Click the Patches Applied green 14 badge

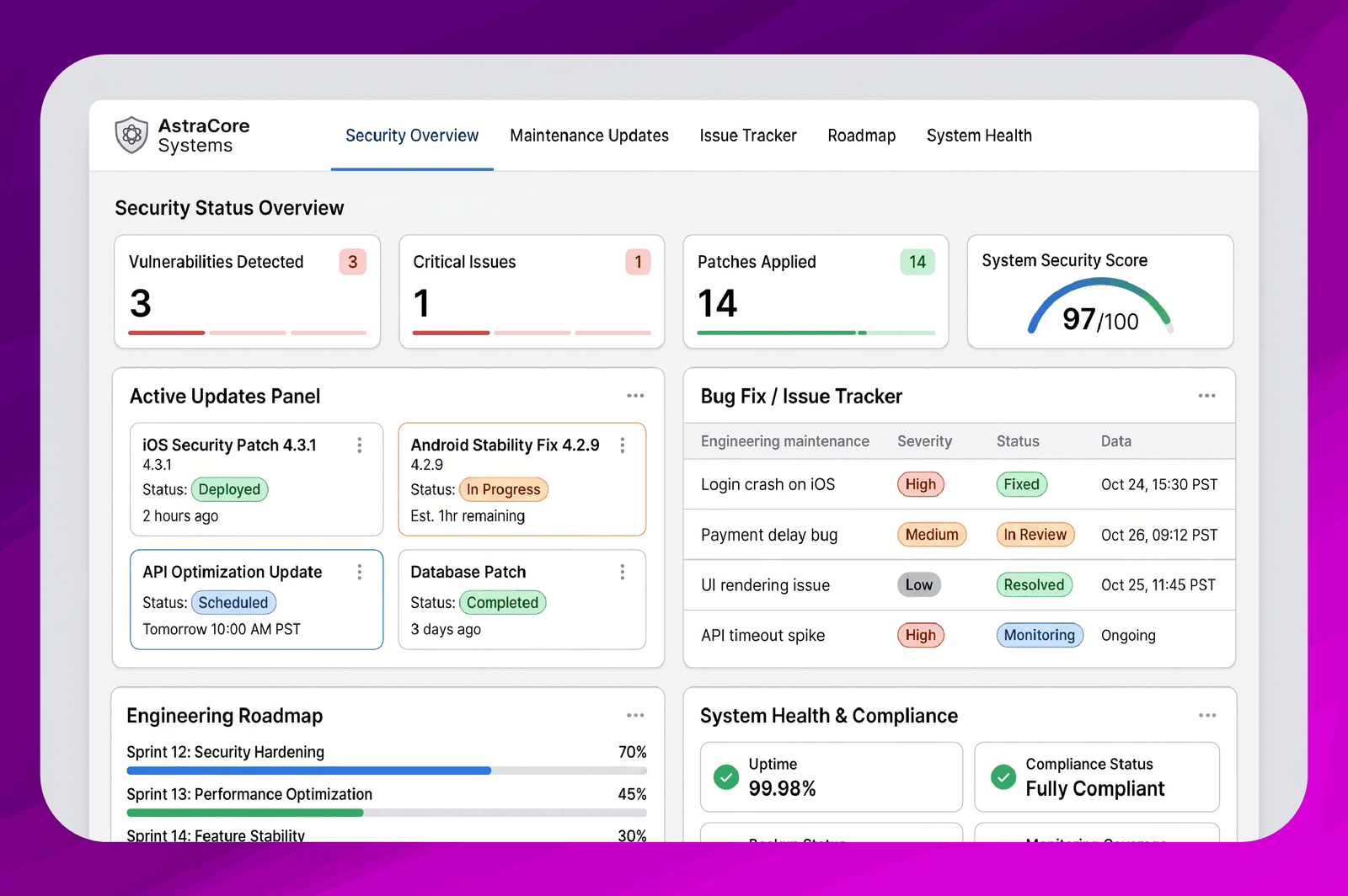tap(917, 262)
